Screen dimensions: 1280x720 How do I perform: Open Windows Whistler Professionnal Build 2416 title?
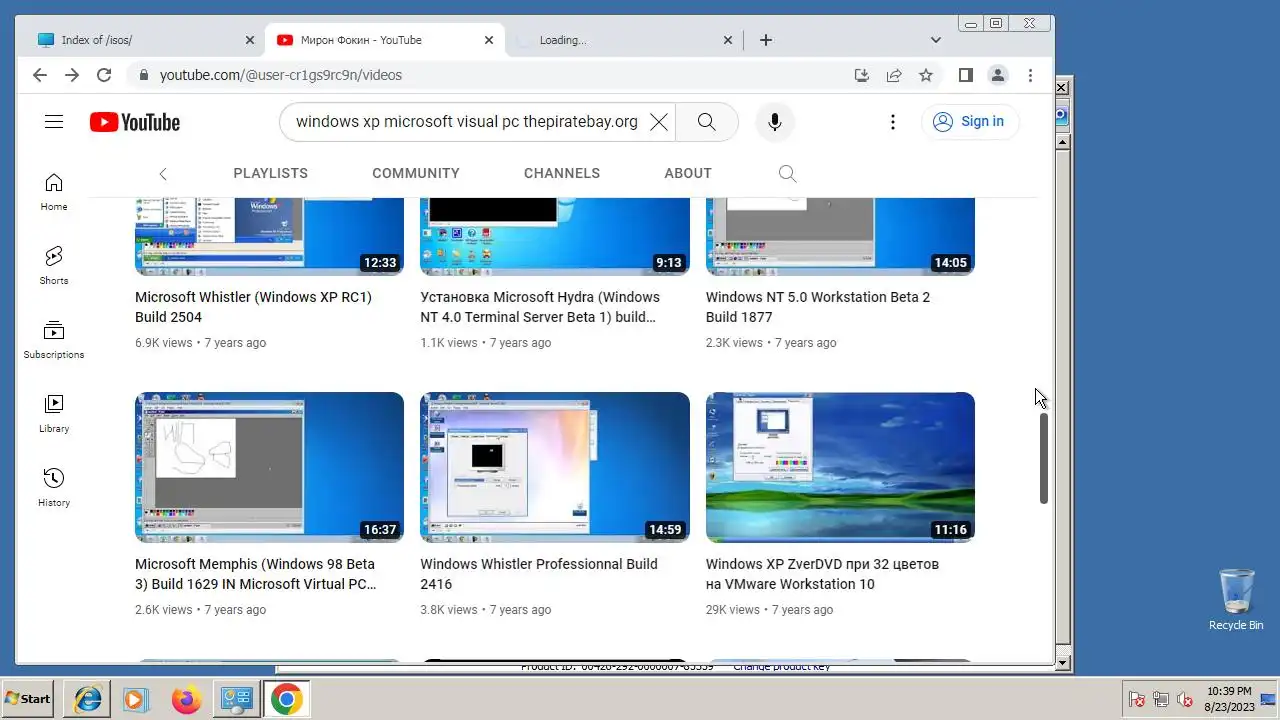point(539,574)
